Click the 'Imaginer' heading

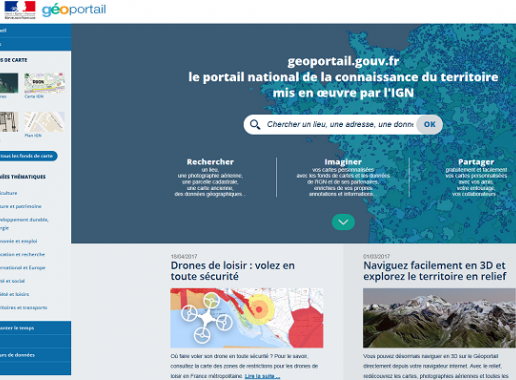click(x=343, y=162)
